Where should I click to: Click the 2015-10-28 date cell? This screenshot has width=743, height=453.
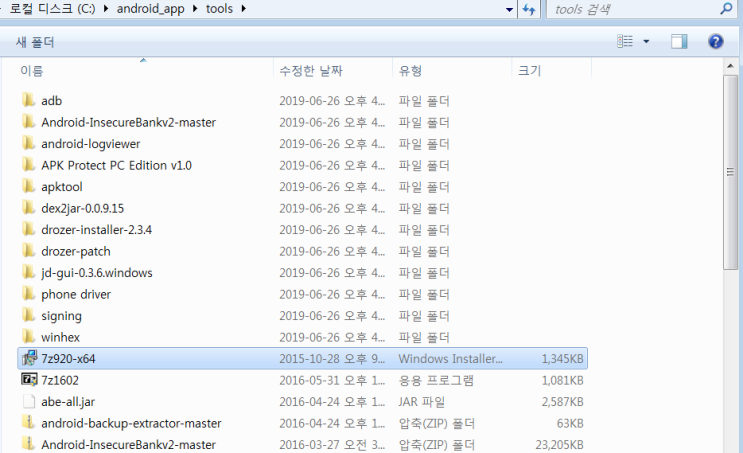332,359
